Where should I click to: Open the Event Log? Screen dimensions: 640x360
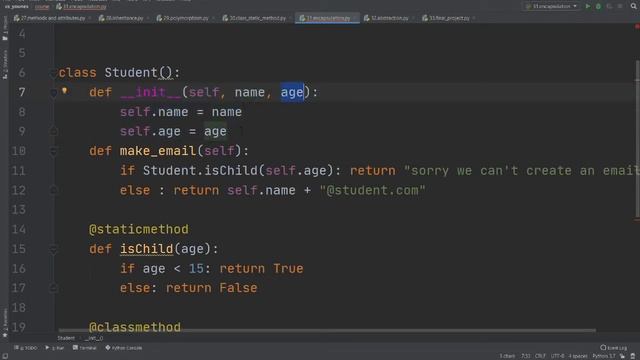point(613,348)
